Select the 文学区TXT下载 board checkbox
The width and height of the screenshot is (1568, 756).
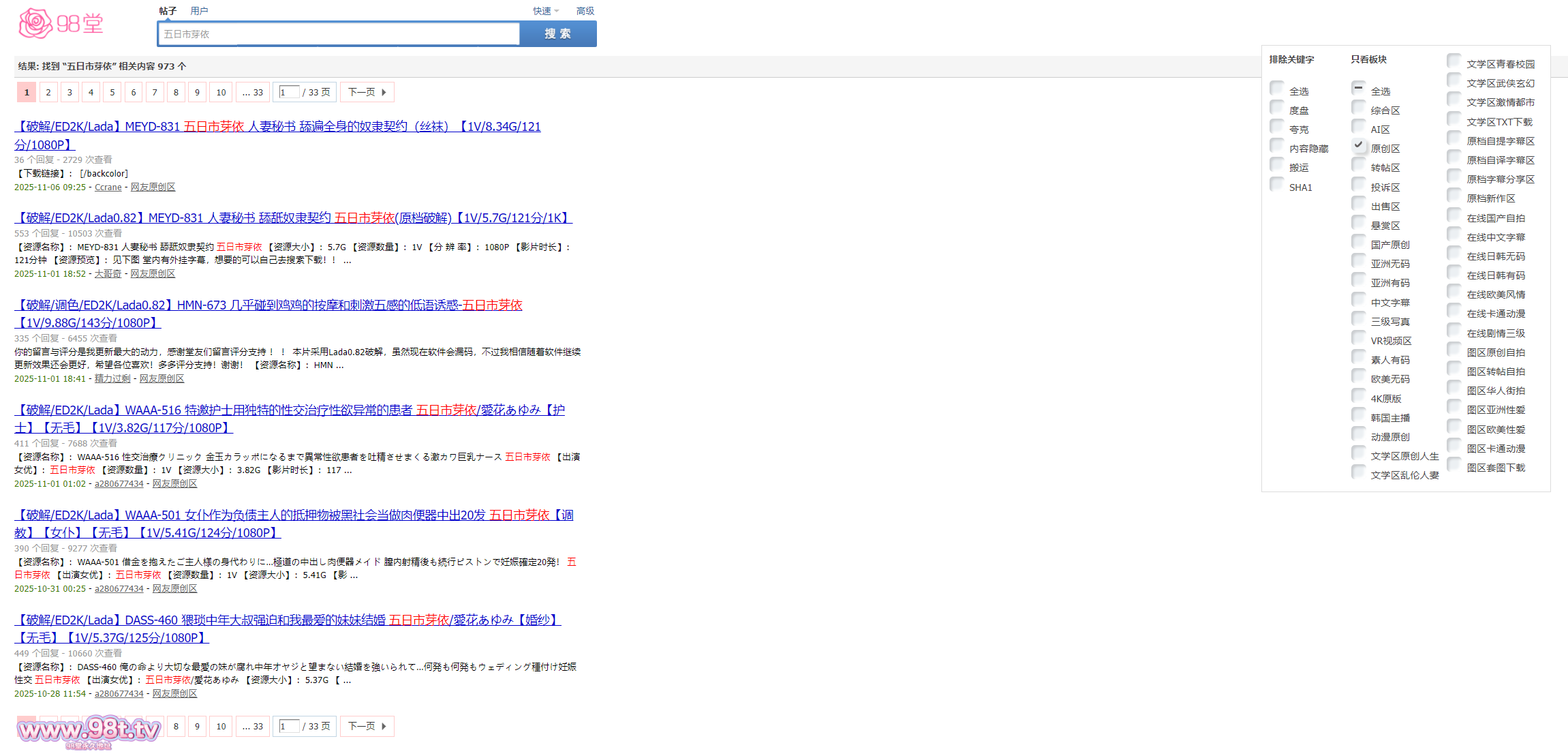[1454, 119]
